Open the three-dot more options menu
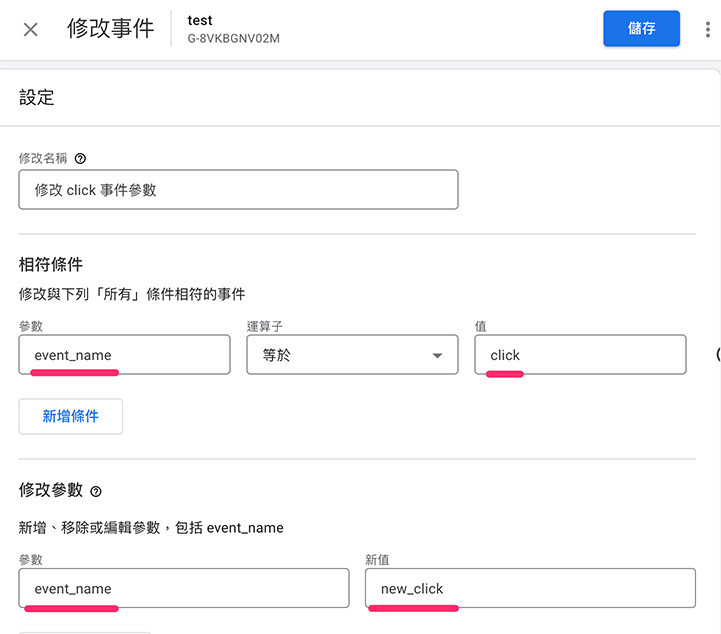The height and width of the screenshot is (634, 721). pyautogui.click(x=707, y=30)
